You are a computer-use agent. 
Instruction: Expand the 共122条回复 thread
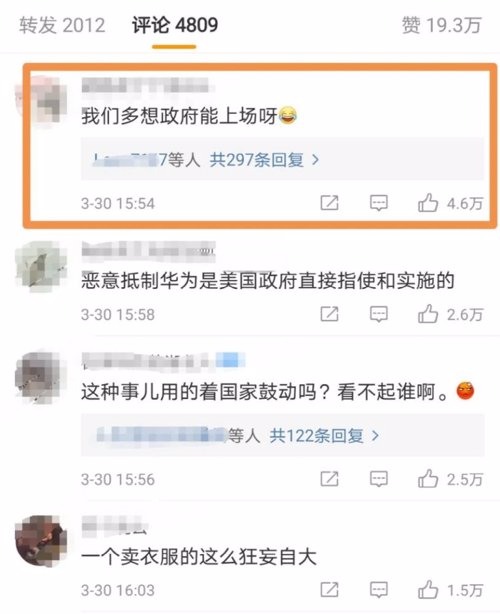[324, 435]
